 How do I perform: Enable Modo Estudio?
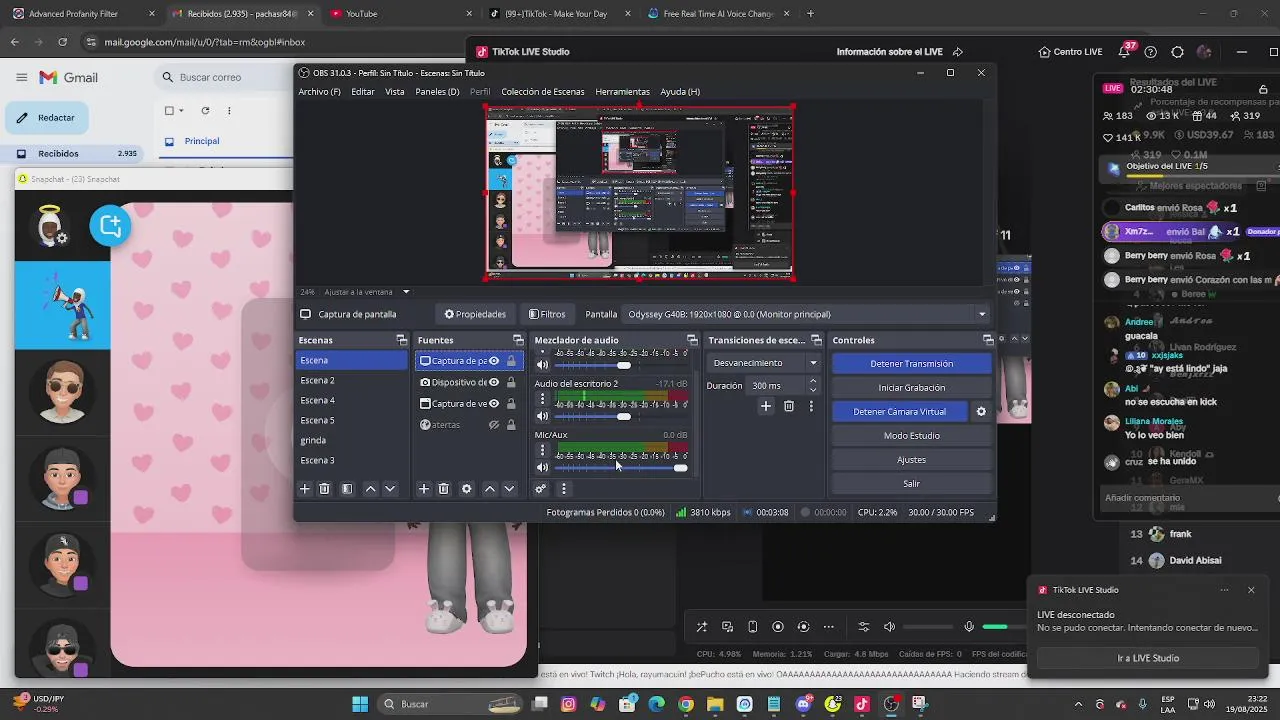pyautogui.click(x=911, y=436)
